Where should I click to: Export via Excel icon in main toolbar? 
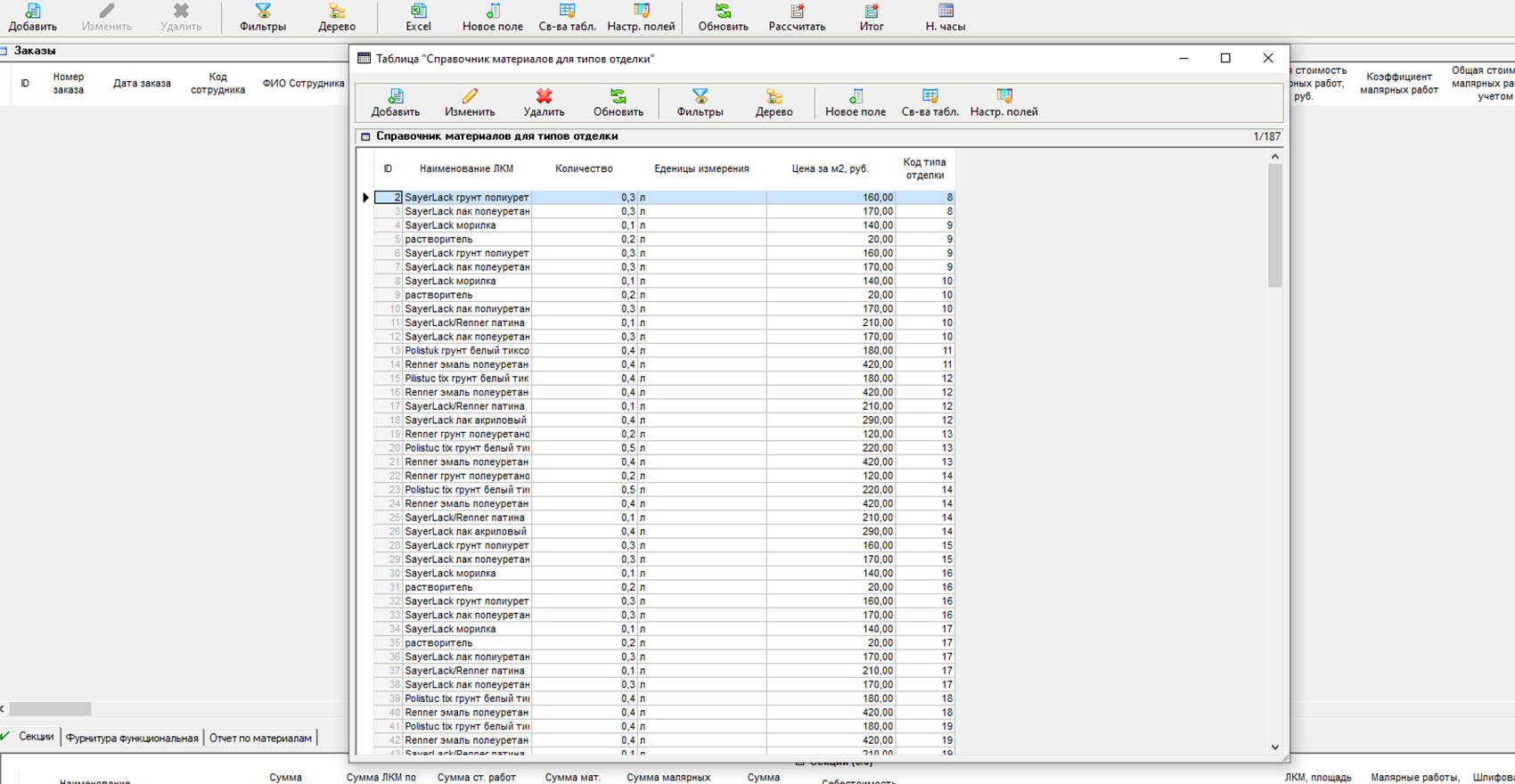tap(418, 18)
